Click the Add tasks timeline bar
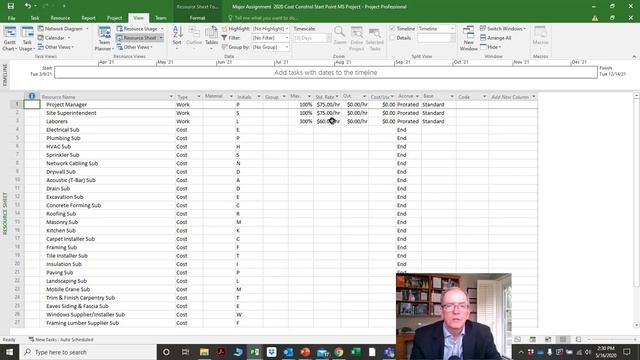 click(326, 73)
